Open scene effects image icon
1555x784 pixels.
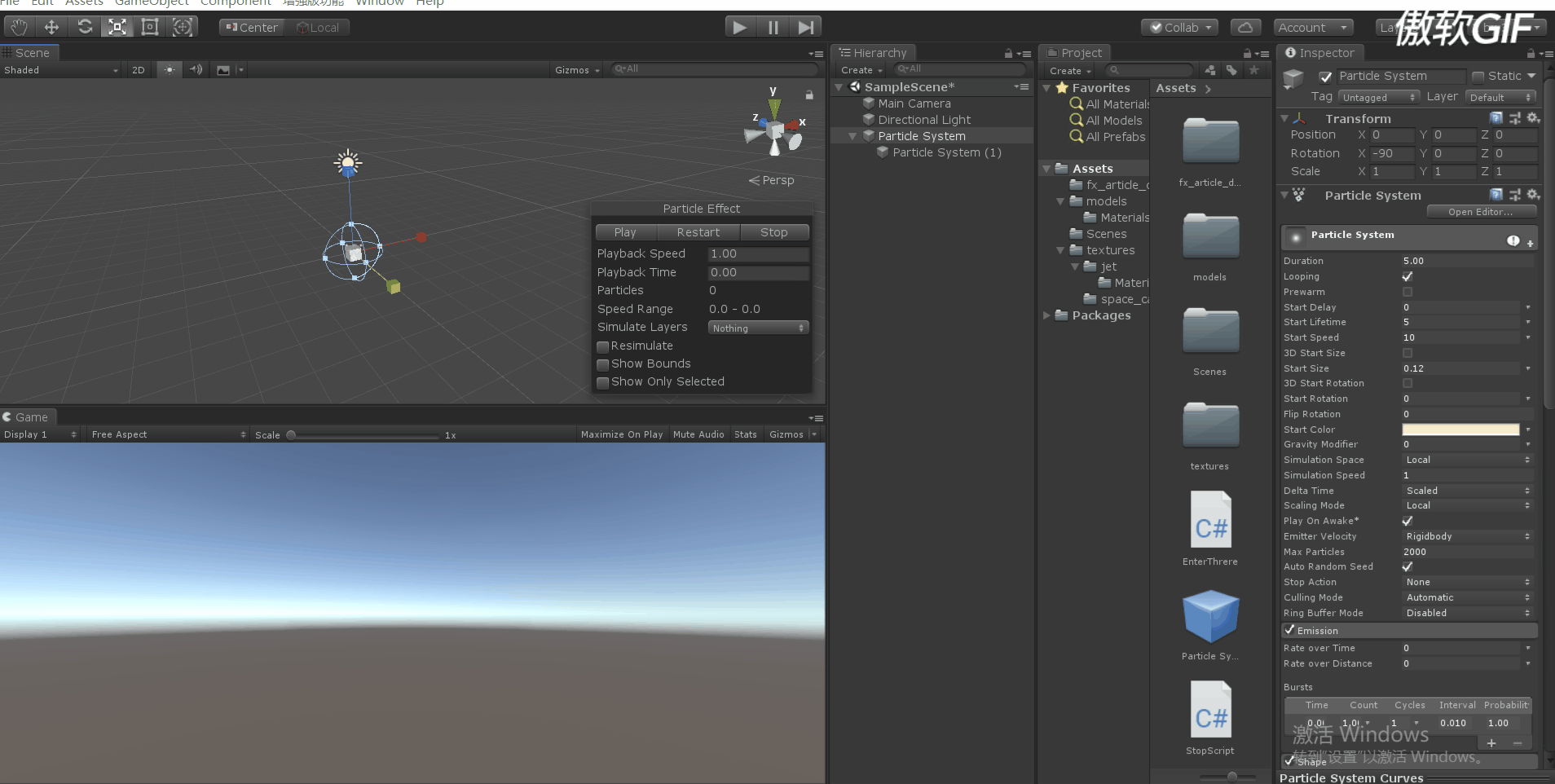(223, 70)
